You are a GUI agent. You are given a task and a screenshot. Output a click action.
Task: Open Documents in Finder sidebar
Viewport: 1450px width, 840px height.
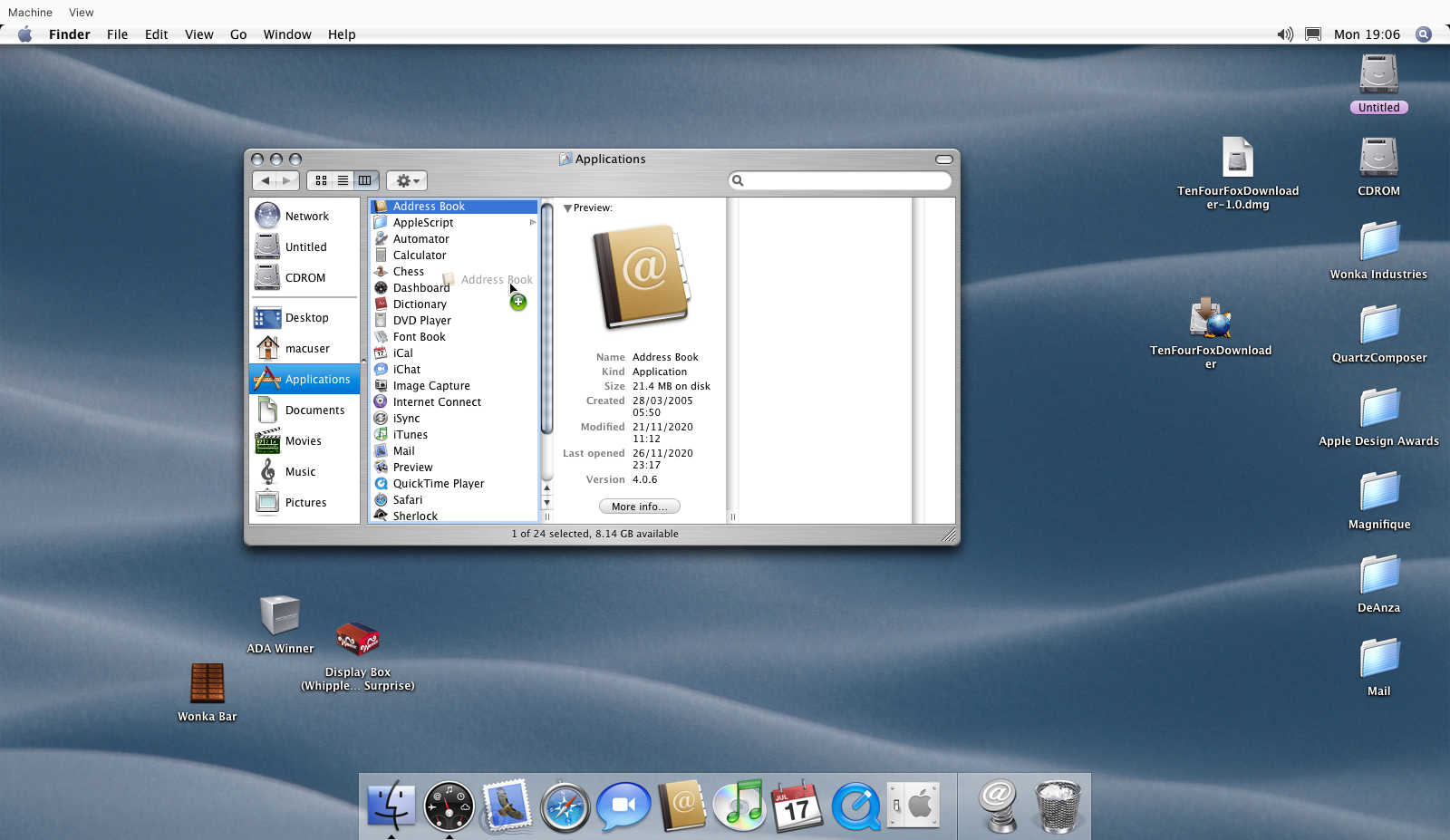(304, 410)
